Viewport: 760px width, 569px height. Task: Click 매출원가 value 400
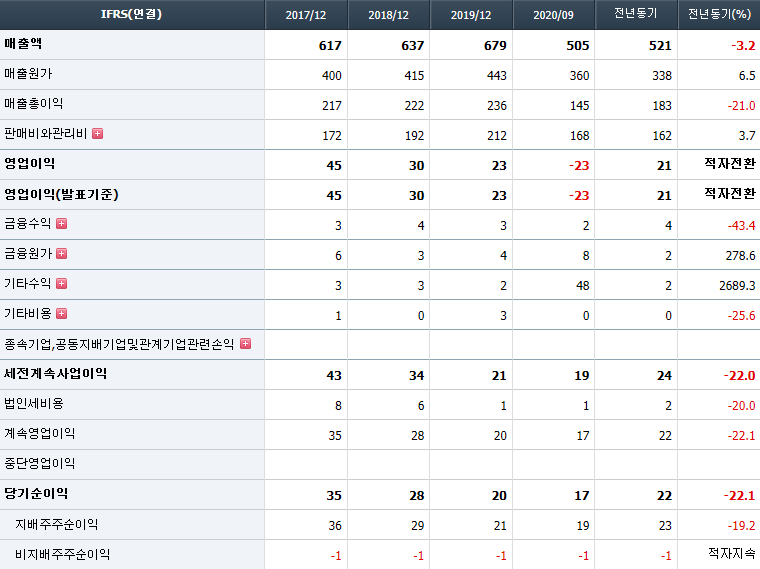pos(332,76)
